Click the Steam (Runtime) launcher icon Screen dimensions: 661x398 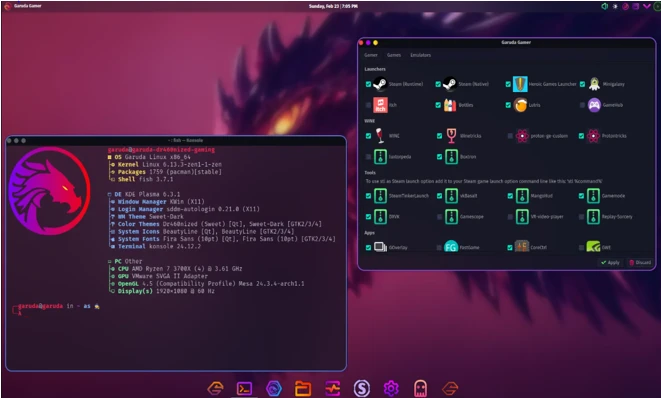pos(380,84)
